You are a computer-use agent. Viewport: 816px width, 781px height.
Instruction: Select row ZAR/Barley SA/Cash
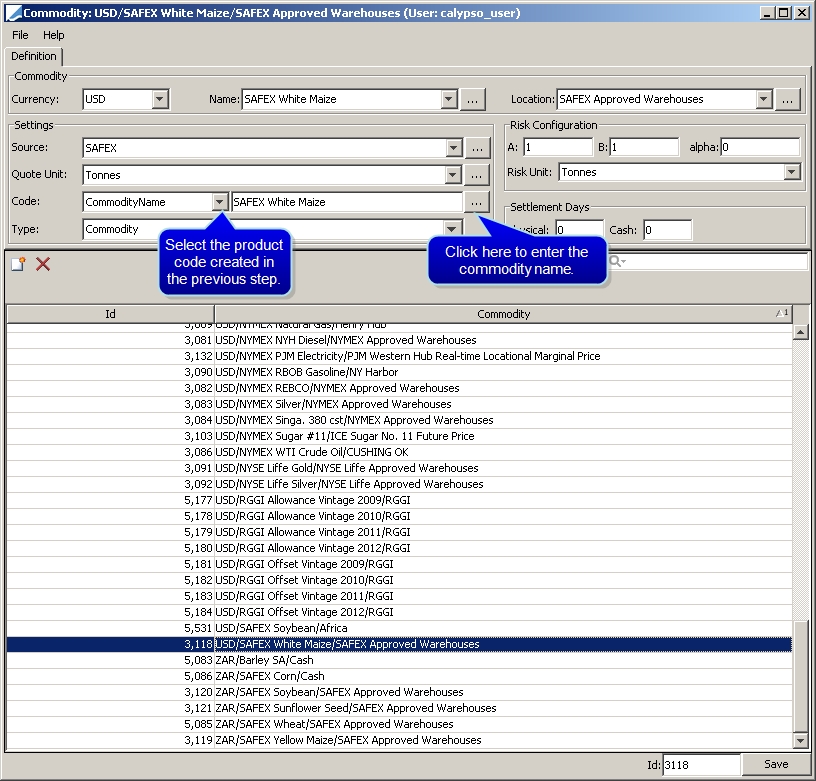[399, 660]
